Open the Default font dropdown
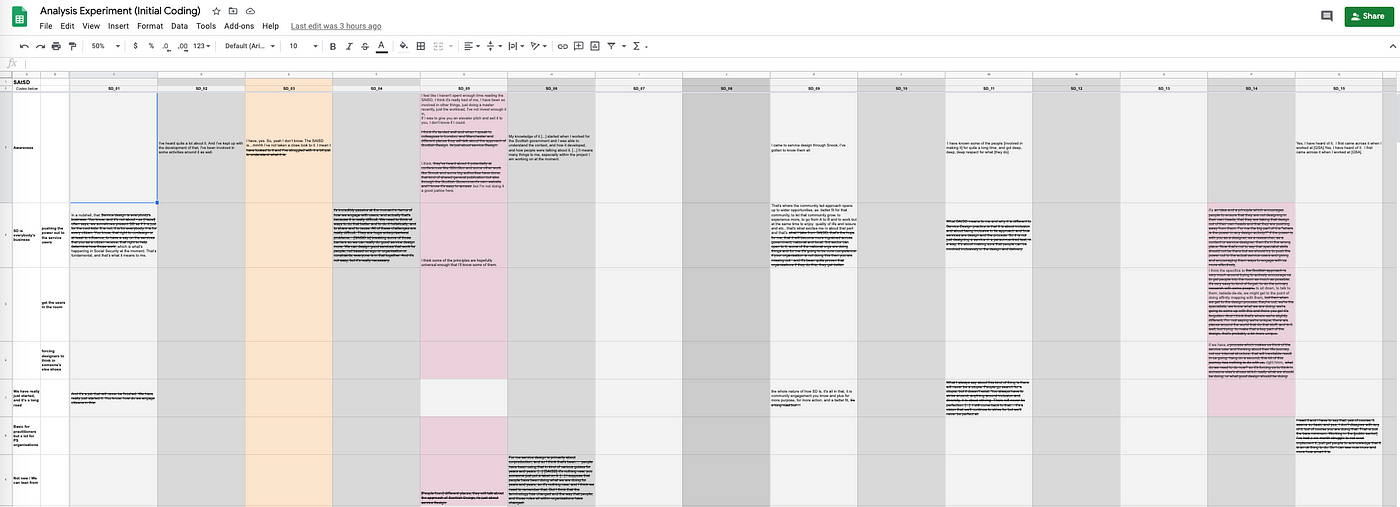 tap(251, 46)
